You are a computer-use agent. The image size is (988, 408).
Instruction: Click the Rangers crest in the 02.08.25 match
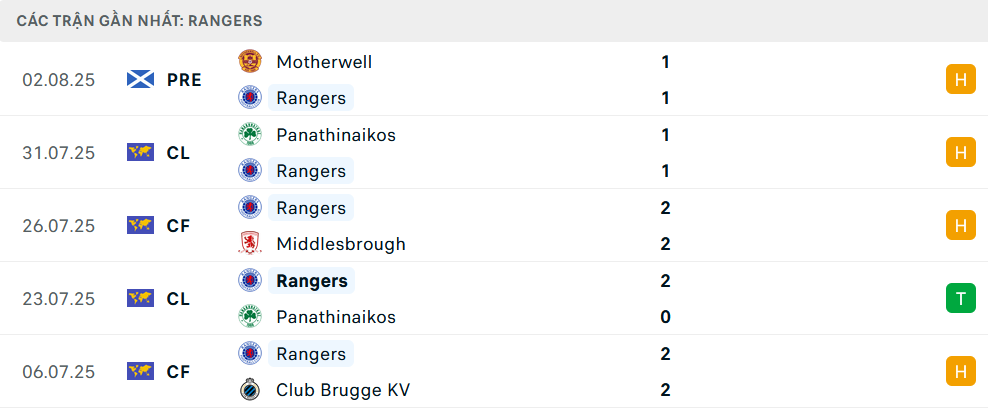(250, 98)
